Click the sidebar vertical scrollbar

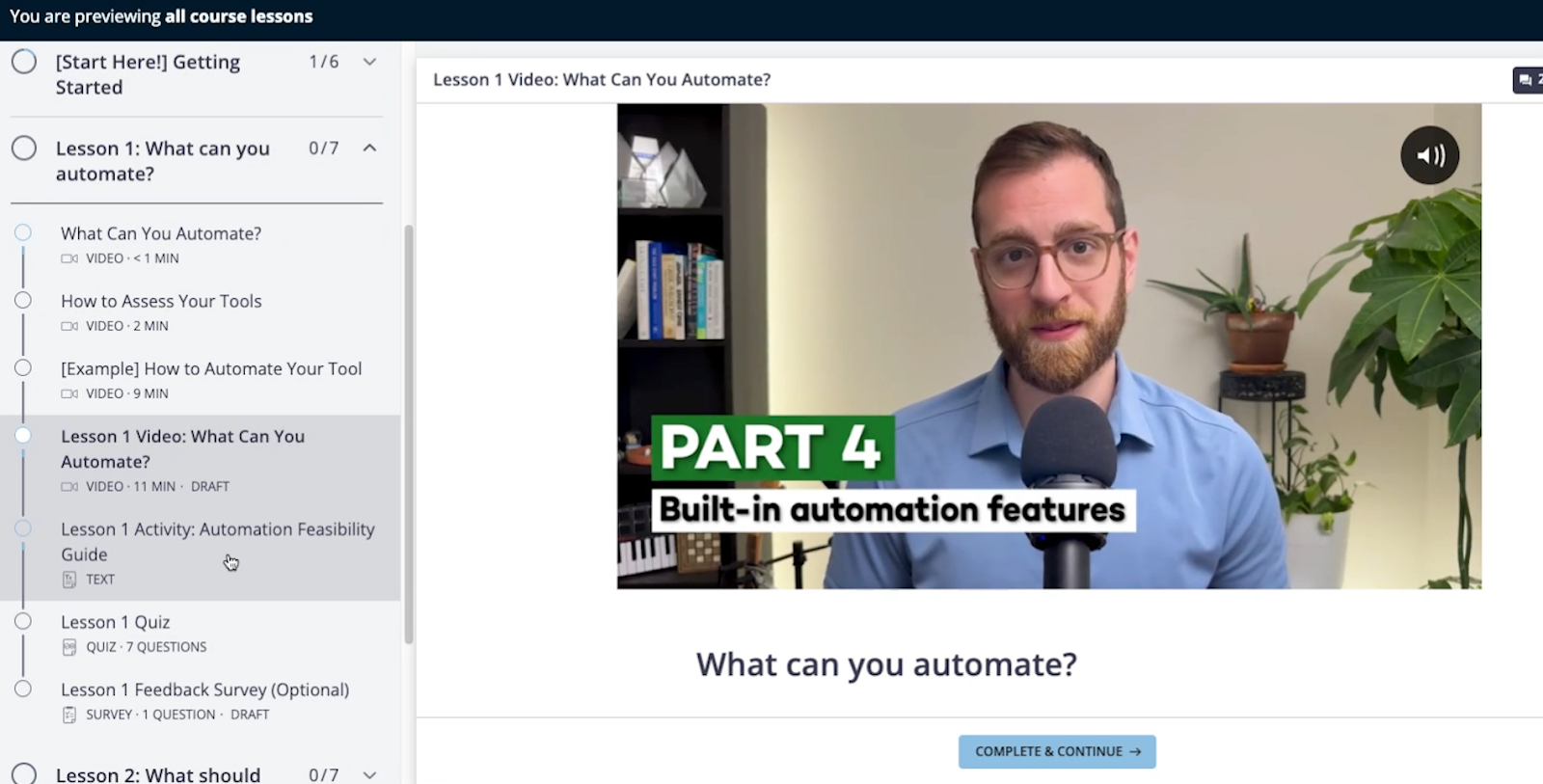tap(409, 434)
